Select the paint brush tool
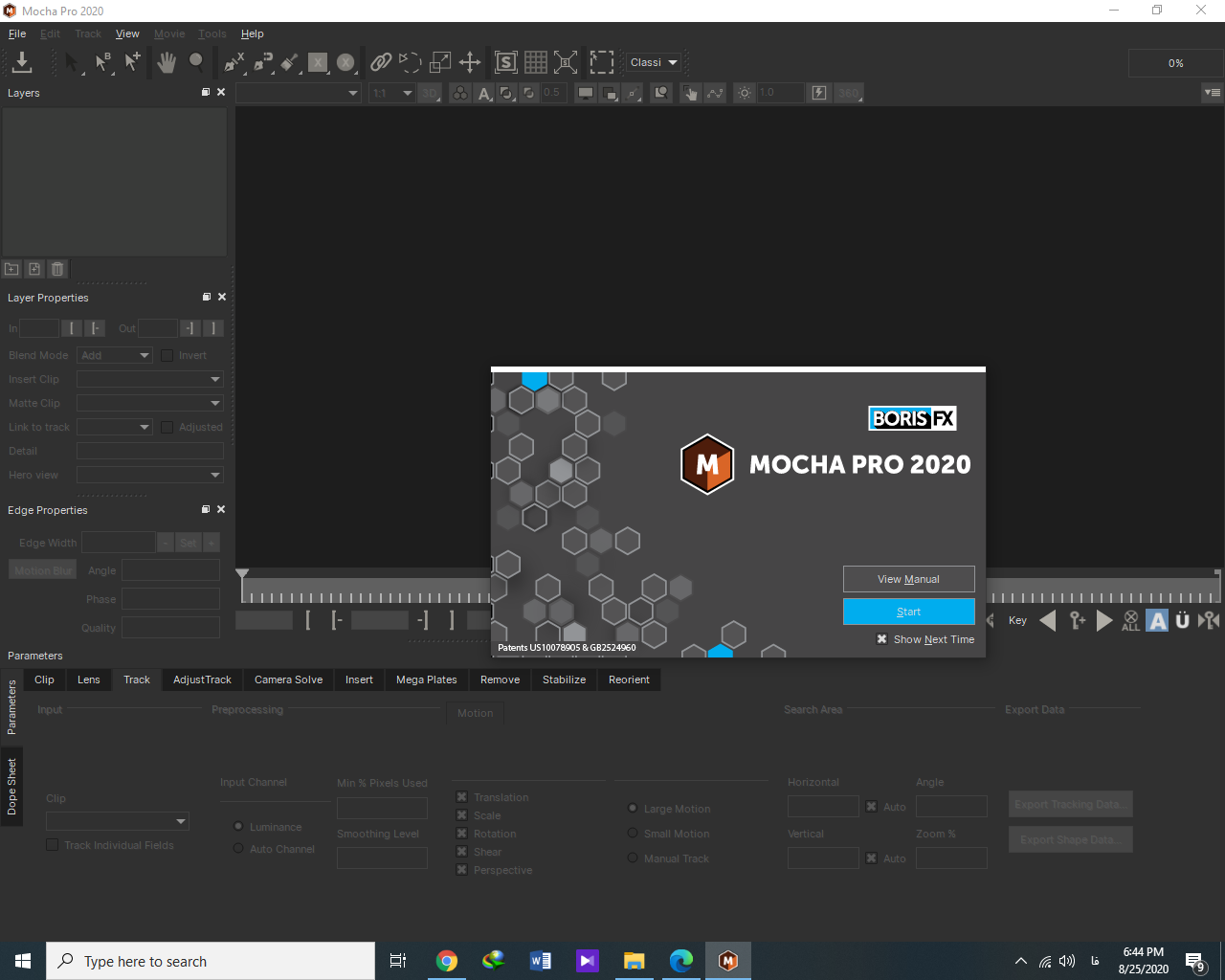 point(291,62)
